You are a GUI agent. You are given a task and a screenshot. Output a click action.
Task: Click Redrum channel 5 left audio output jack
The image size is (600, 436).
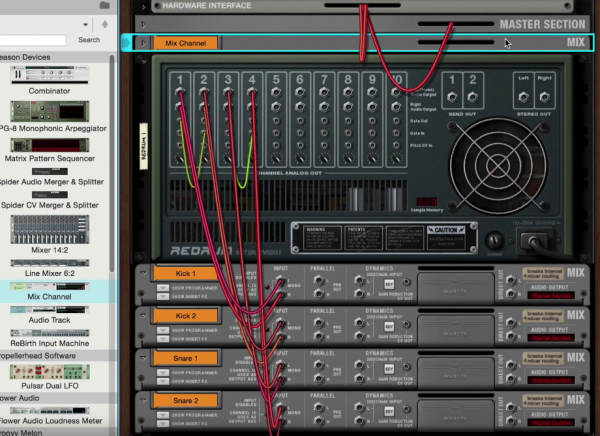pos(276,92)
